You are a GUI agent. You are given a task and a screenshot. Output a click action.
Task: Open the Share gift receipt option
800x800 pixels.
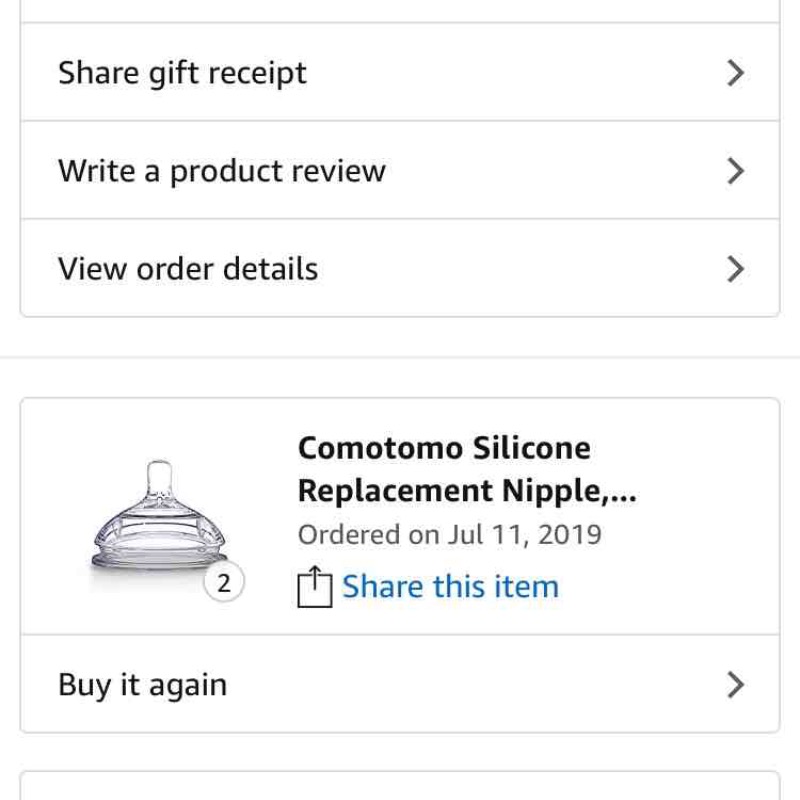point(400,72)
